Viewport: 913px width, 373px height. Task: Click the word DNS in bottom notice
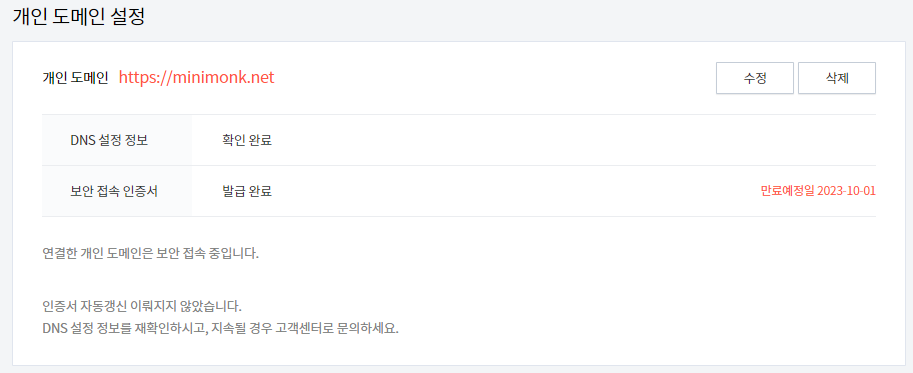[x=54, y=328]
